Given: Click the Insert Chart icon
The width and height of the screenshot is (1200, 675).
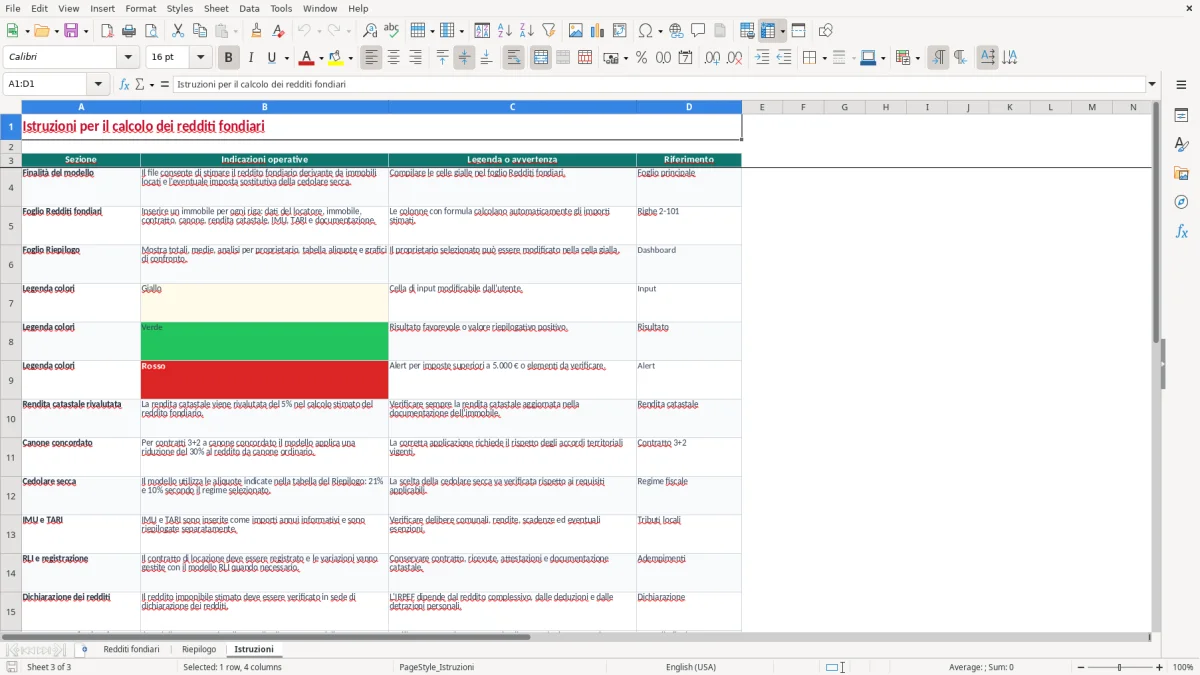Looking at the screenshot, I should coord(598,31).
